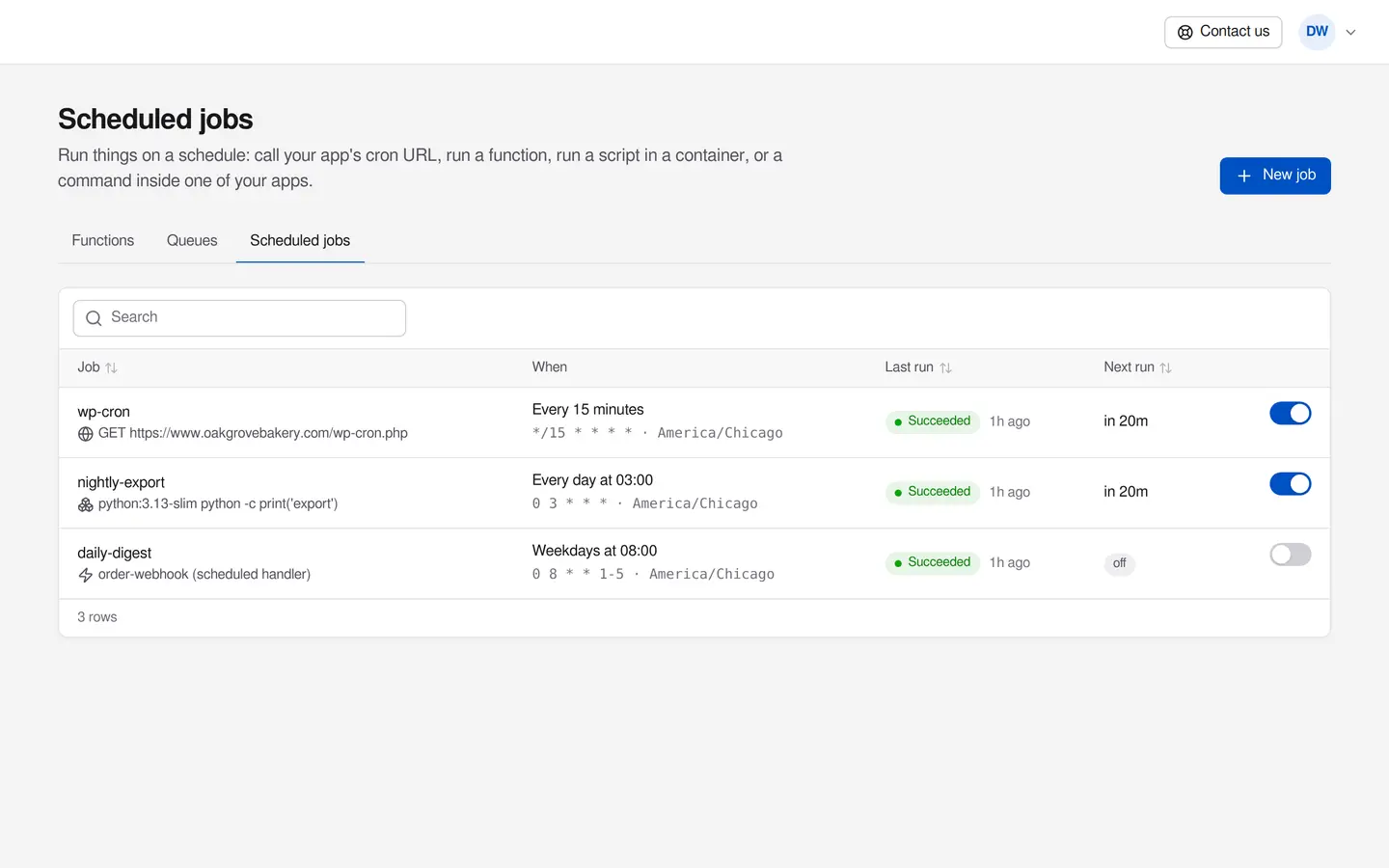Click the sort arrows beside Last run
This screenshot has height=868, width=1389.
[x=945, y=367]
